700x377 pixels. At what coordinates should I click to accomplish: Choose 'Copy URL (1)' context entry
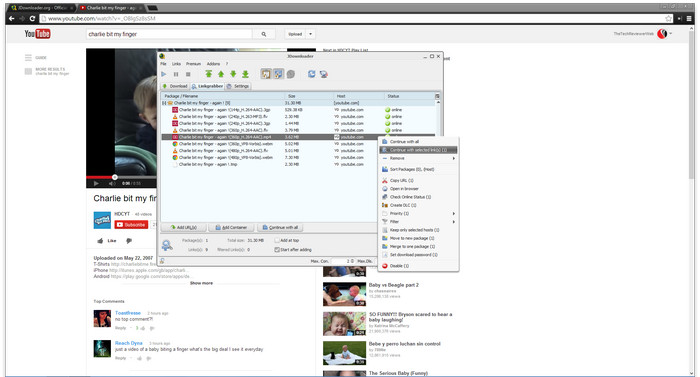coord(418,180)
